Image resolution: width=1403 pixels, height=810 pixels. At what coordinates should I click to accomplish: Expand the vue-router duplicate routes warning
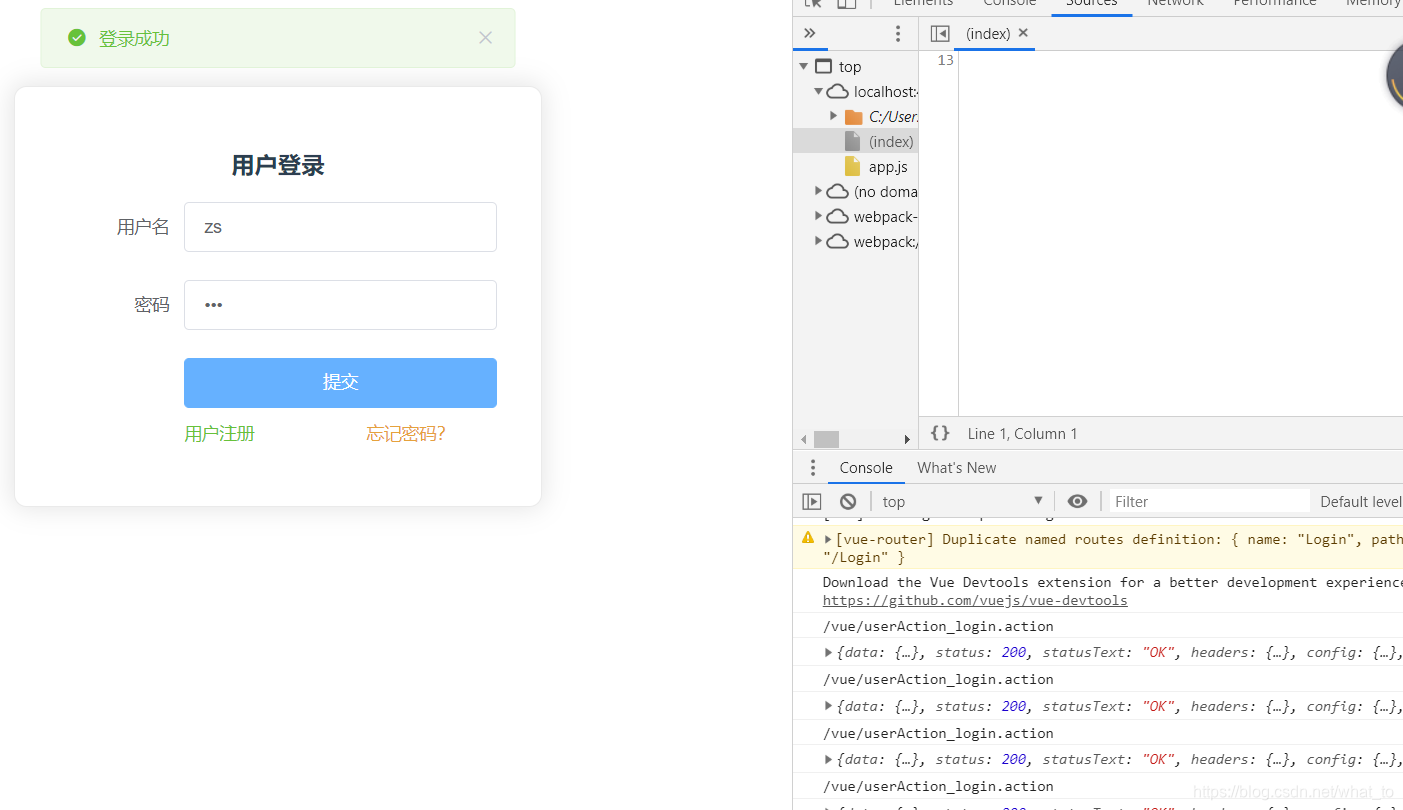[x=828, y=539]
